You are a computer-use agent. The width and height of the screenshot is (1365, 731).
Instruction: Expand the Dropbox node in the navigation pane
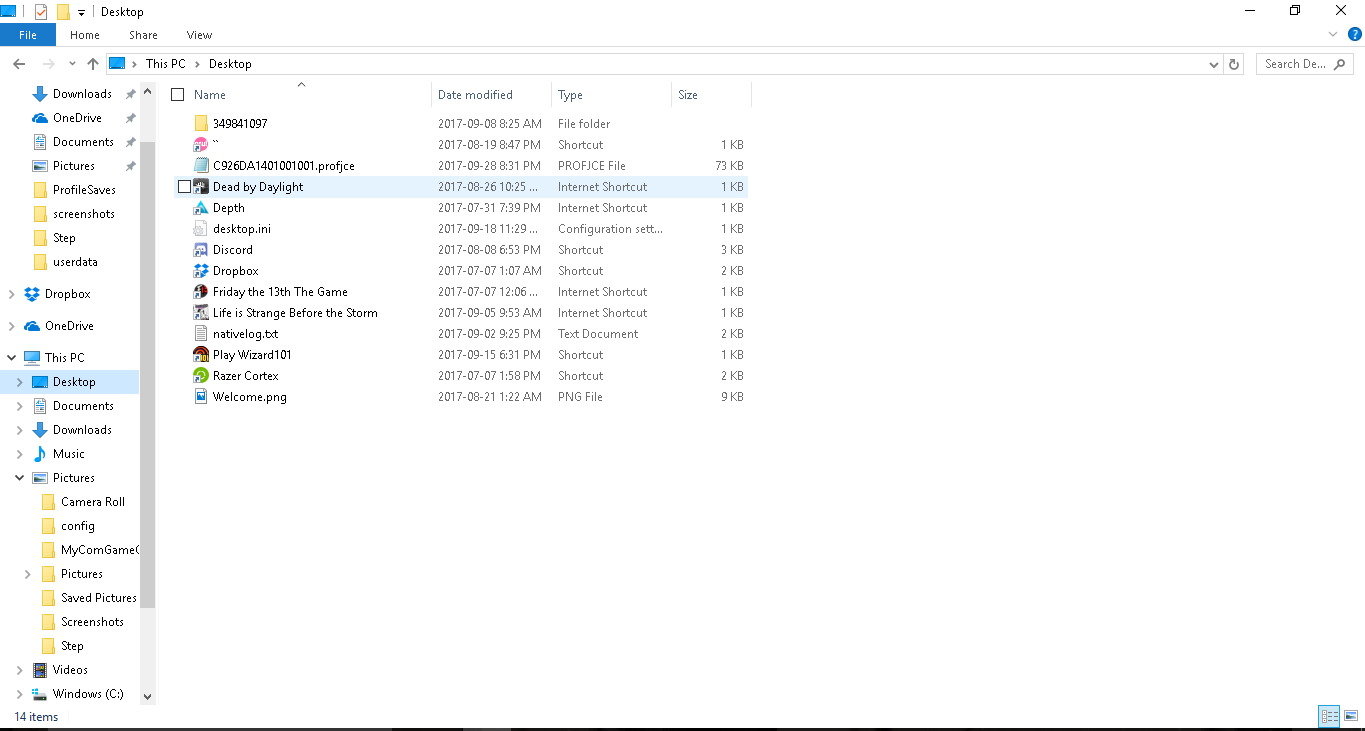coord(12,294)
